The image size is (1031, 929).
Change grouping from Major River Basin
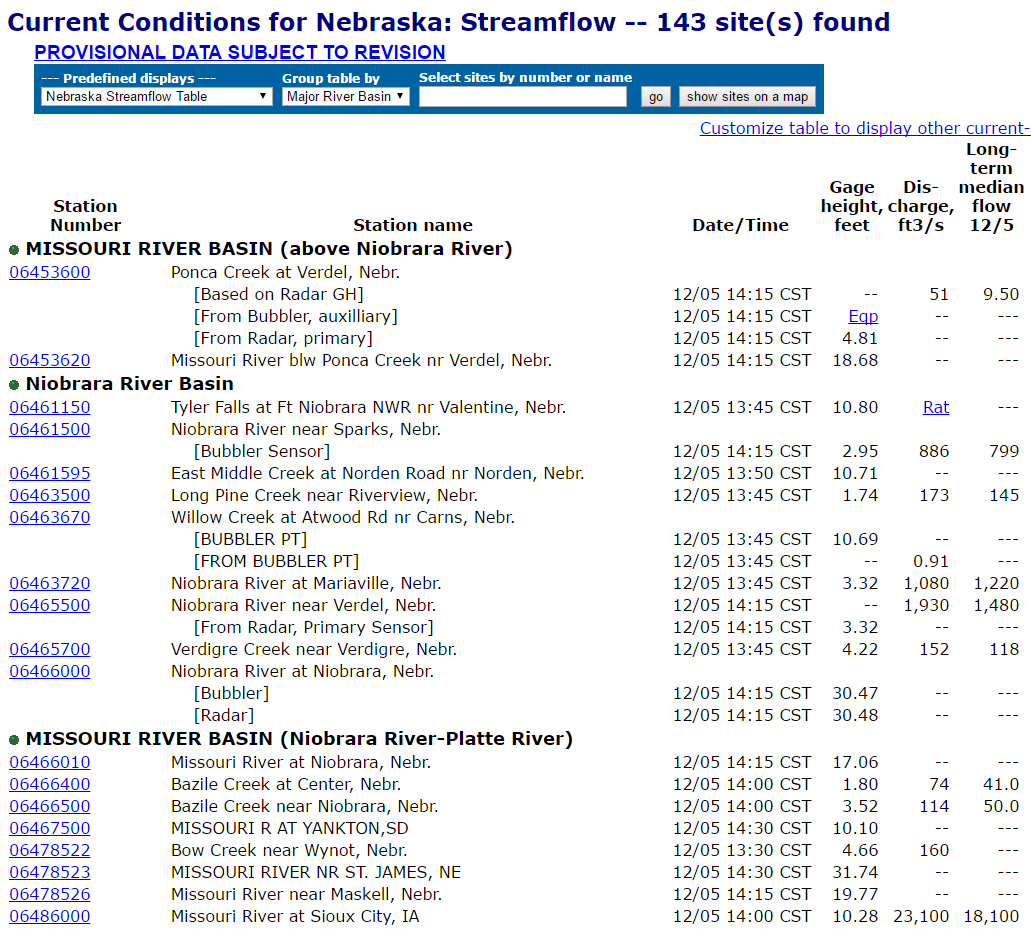345,96
